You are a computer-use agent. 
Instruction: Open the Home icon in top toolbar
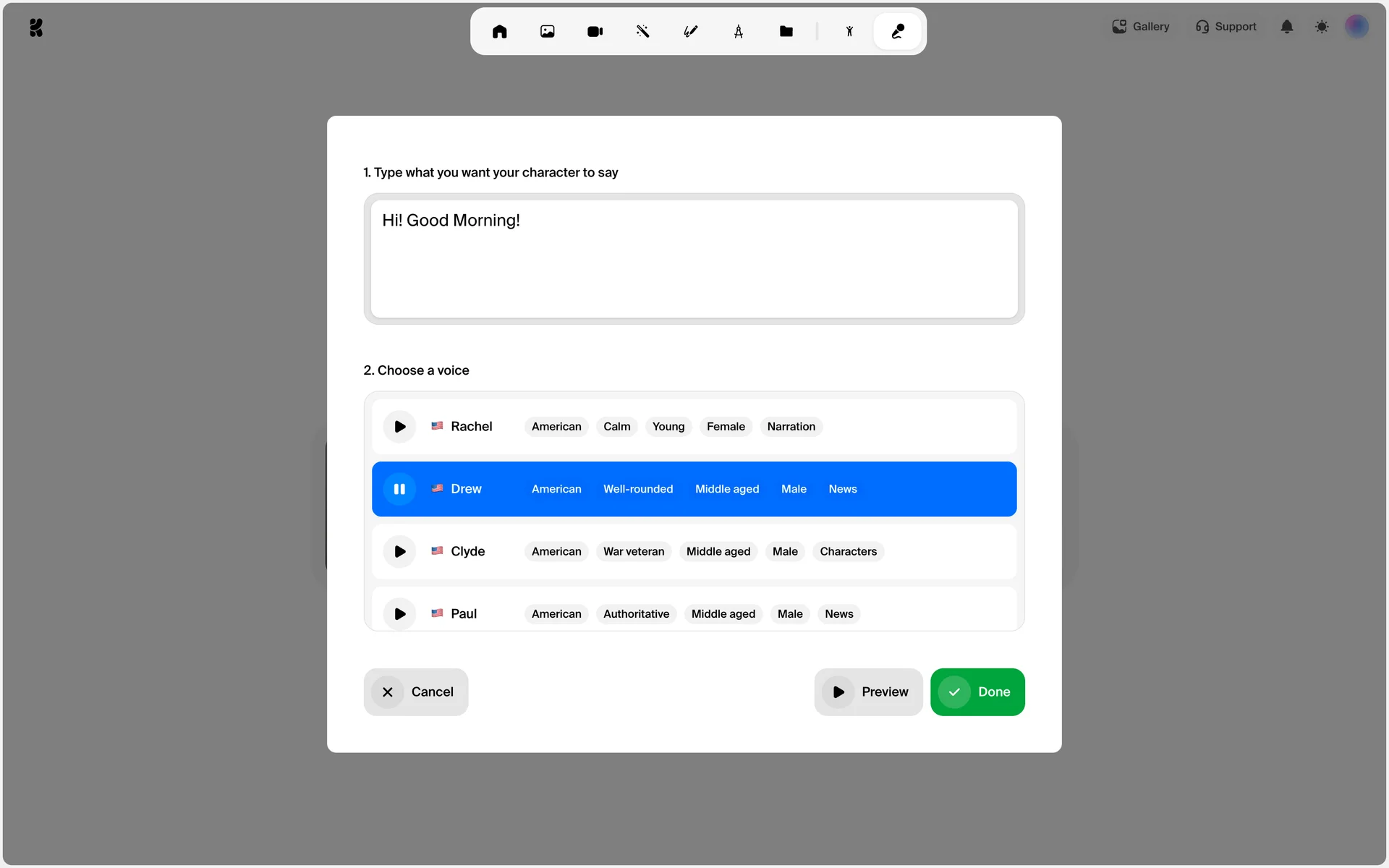499,31
